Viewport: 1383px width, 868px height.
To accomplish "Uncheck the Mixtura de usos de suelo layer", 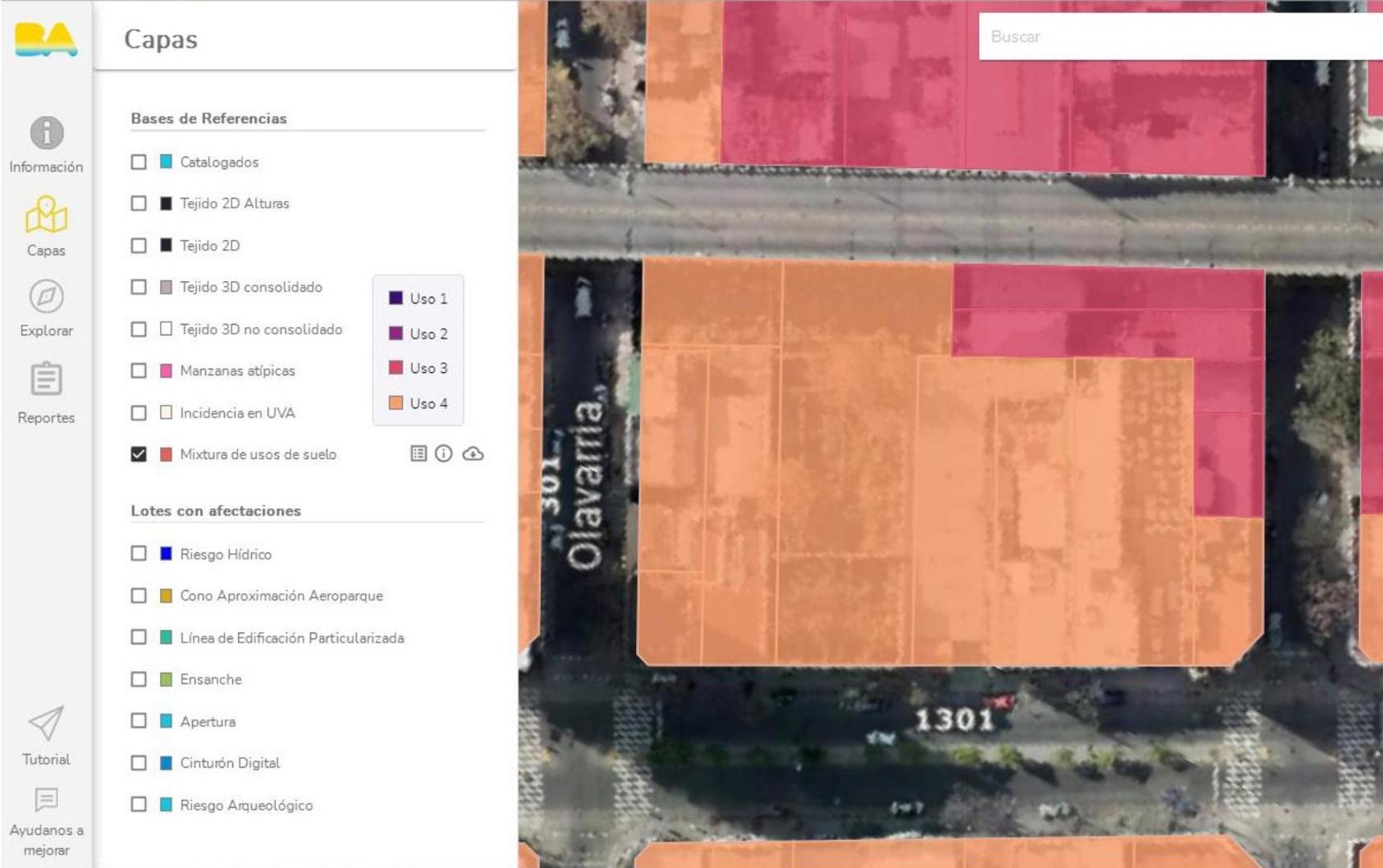I will pyautogui.click(x=139, y=455).
